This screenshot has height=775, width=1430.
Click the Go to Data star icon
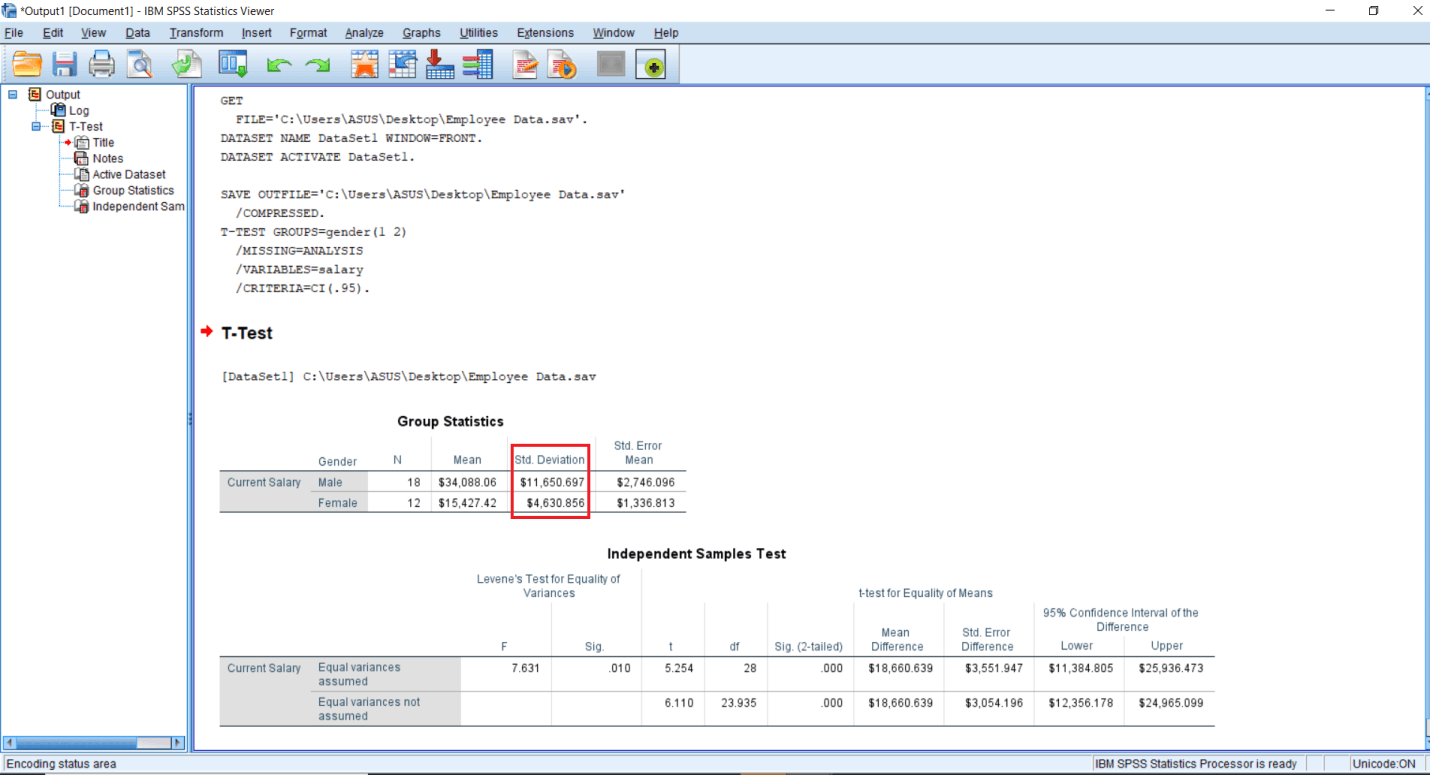point(364,66)
